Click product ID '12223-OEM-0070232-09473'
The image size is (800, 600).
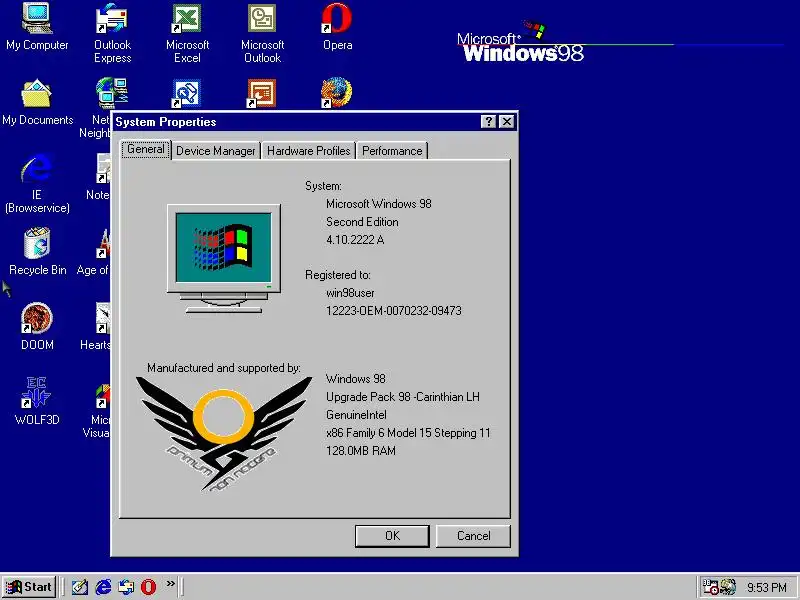click(x=393, y=311)
